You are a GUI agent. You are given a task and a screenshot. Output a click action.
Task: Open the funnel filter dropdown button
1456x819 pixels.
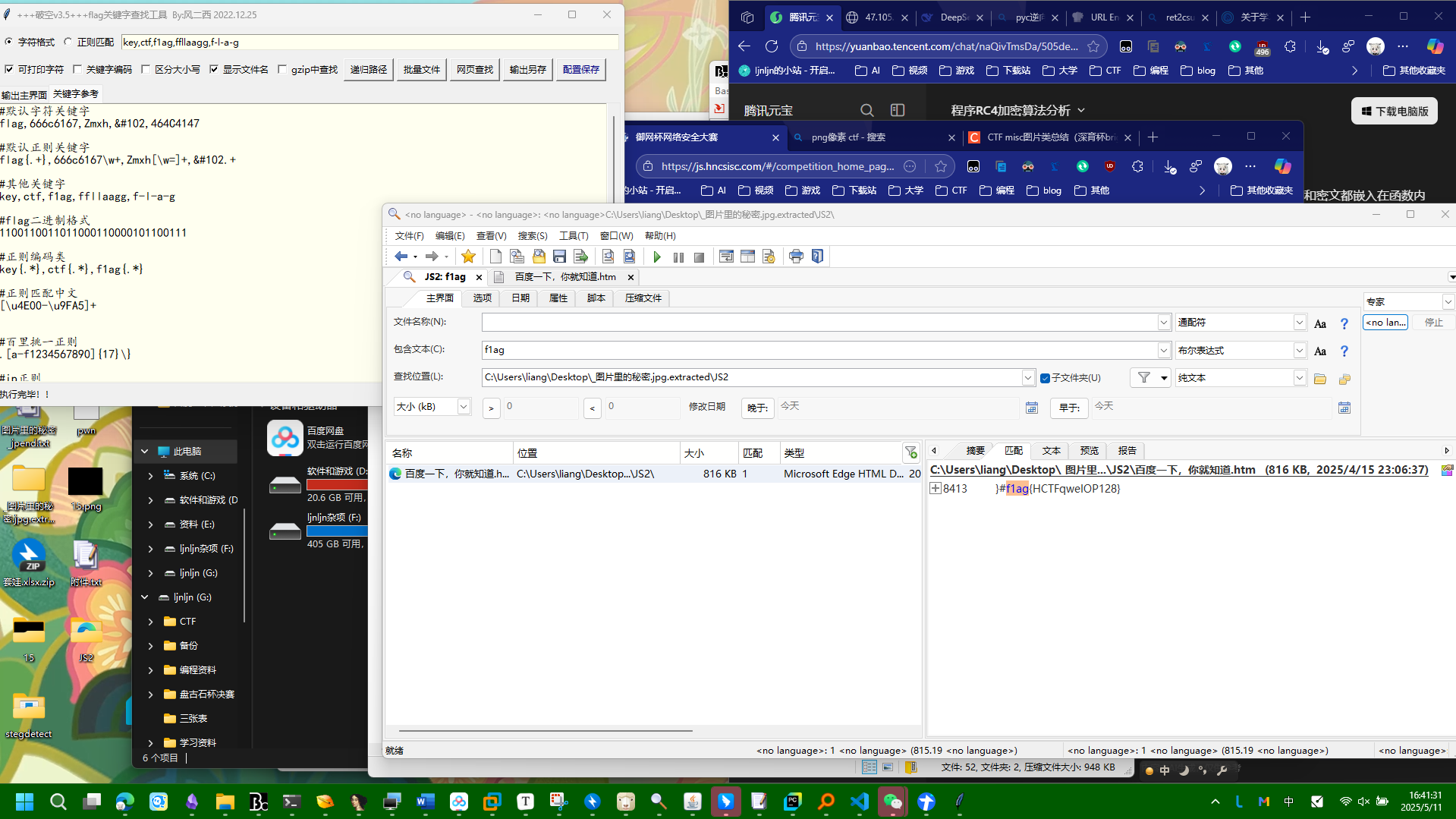pyautogui.click(x=1150, y=378)
